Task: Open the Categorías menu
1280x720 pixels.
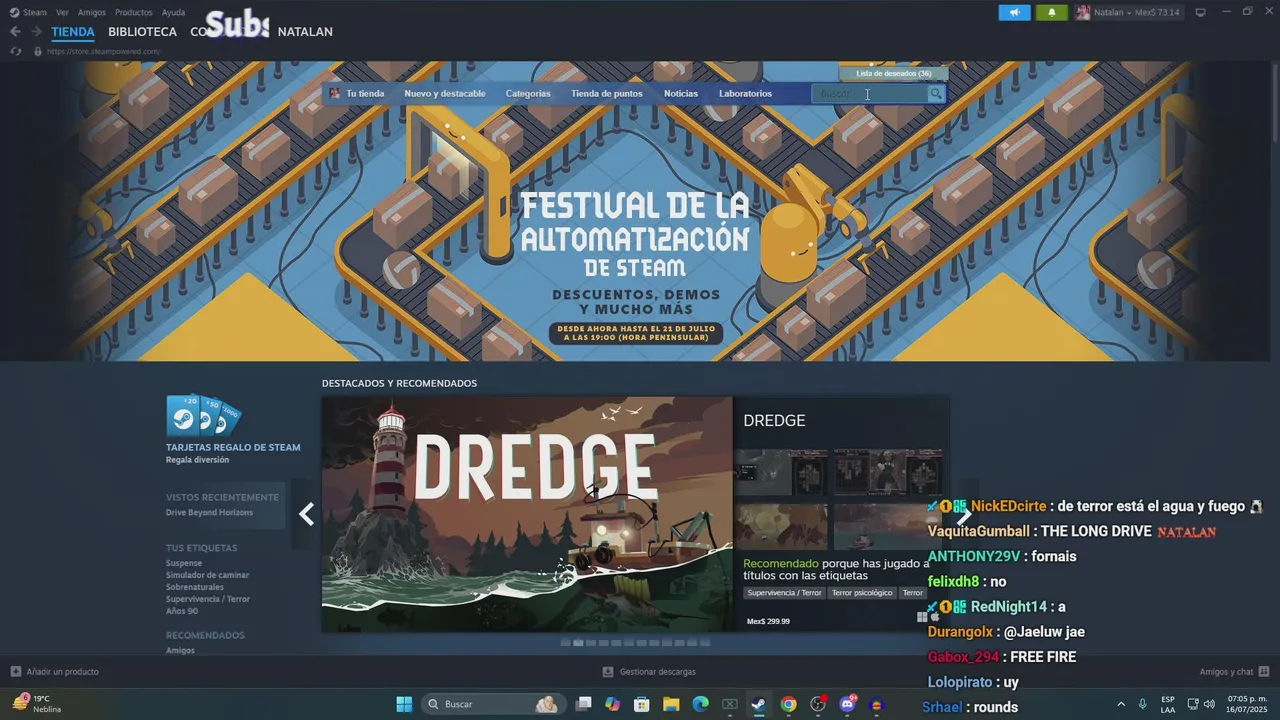Action: pos(528,94)
